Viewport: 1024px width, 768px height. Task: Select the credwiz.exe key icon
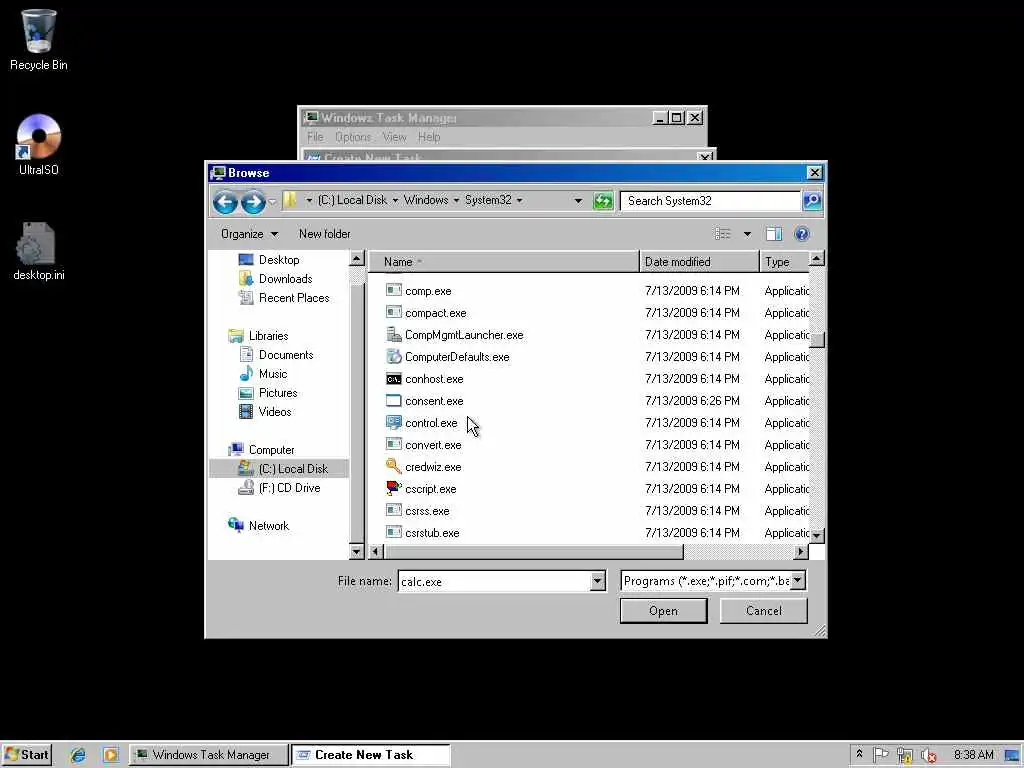(393, 466)
